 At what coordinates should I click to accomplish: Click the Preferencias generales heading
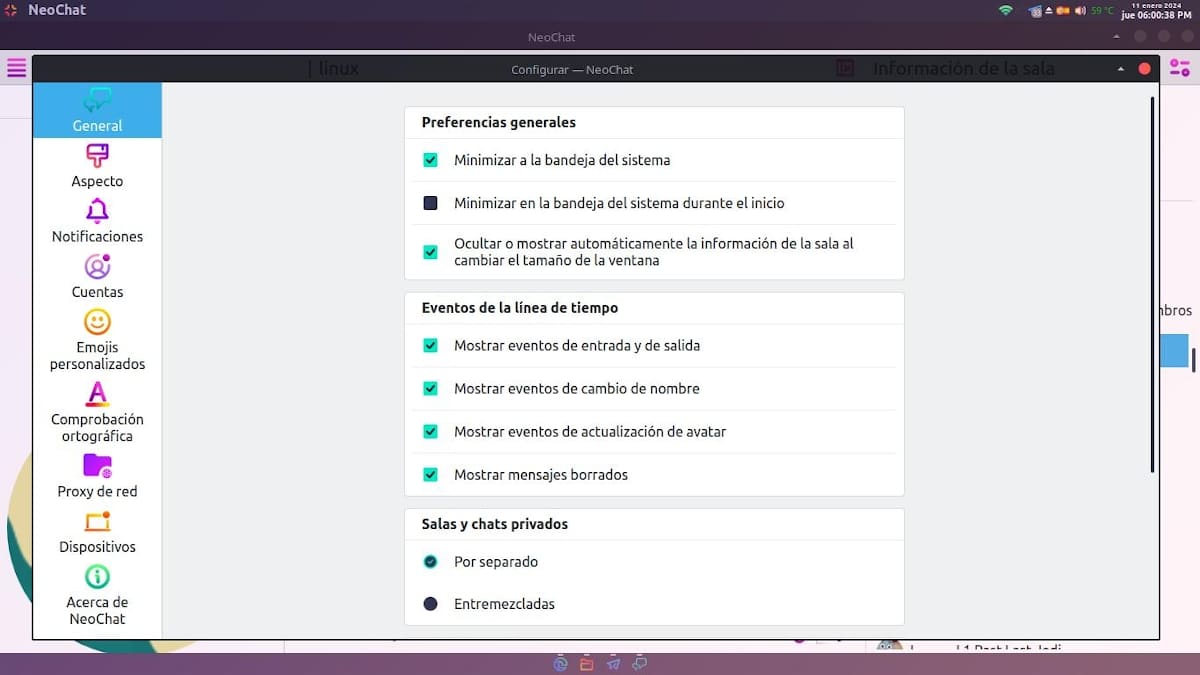499,122
